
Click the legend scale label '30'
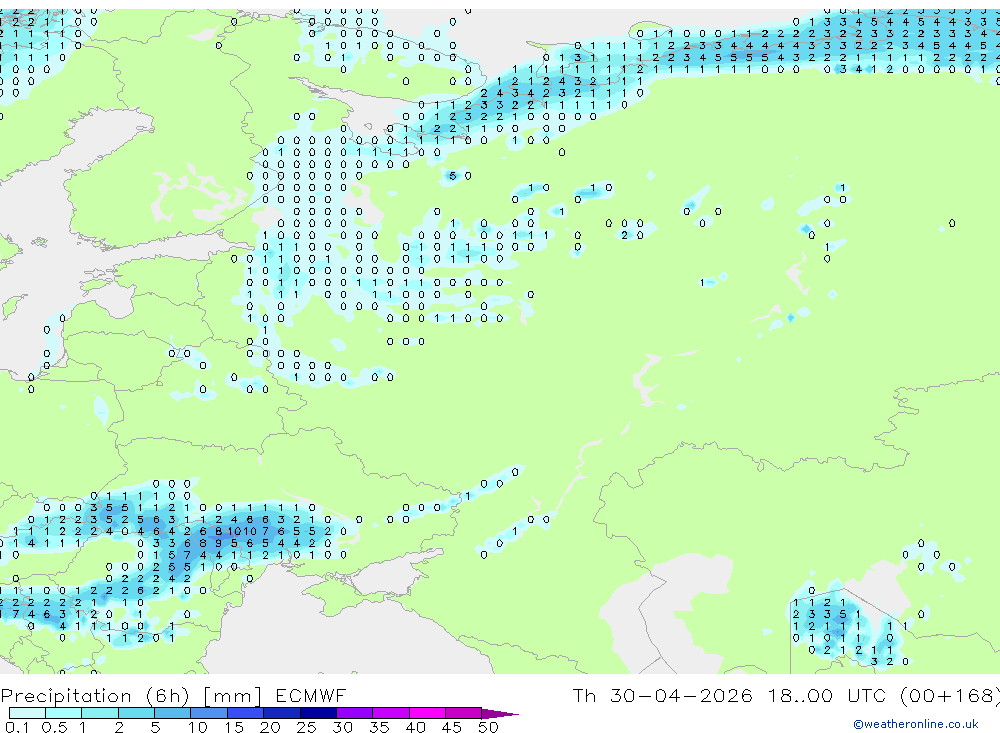[x=342, y=727]
